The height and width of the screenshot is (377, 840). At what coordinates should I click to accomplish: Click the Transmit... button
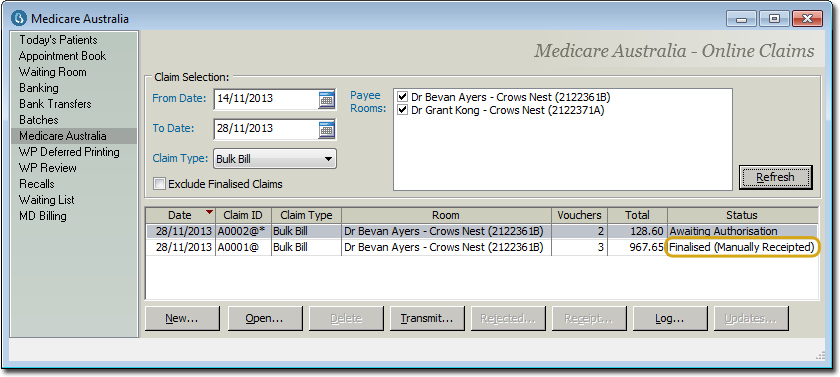point(426,319)
